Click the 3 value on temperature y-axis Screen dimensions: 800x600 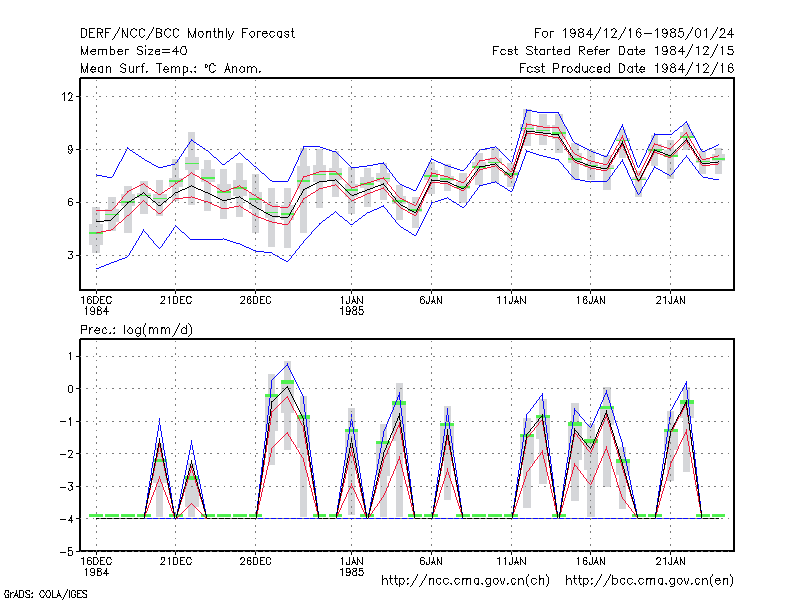tap(70, 255)
